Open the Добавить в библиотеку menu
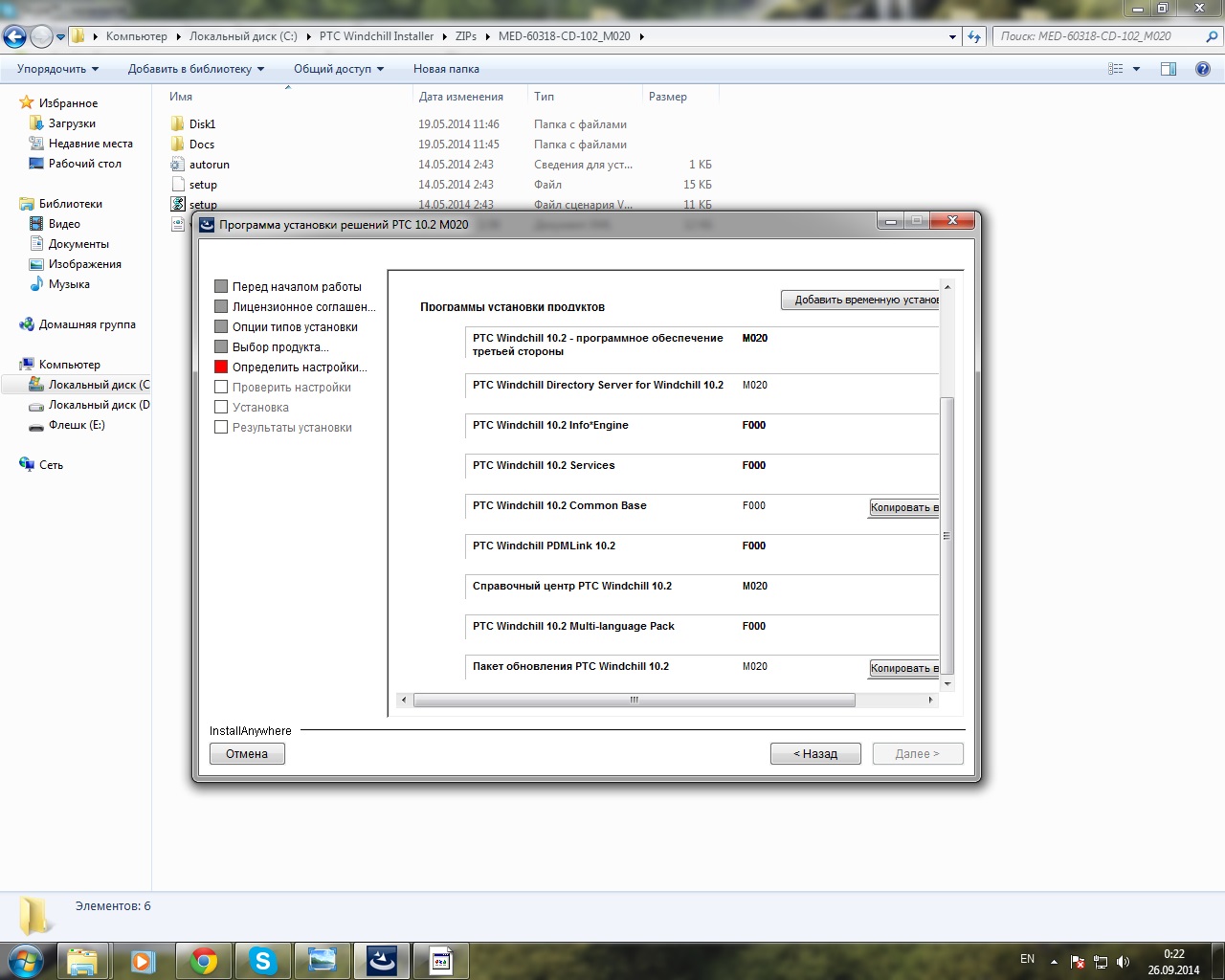This screenshot has width=1225, height=980. point(195,69)
